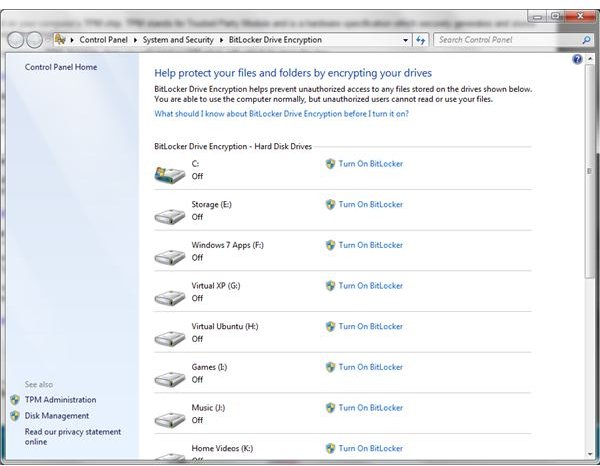Click the 'Hard Disk Drives' section header
This screenshot has height=466, width=600.
click(x=233, y=146)
